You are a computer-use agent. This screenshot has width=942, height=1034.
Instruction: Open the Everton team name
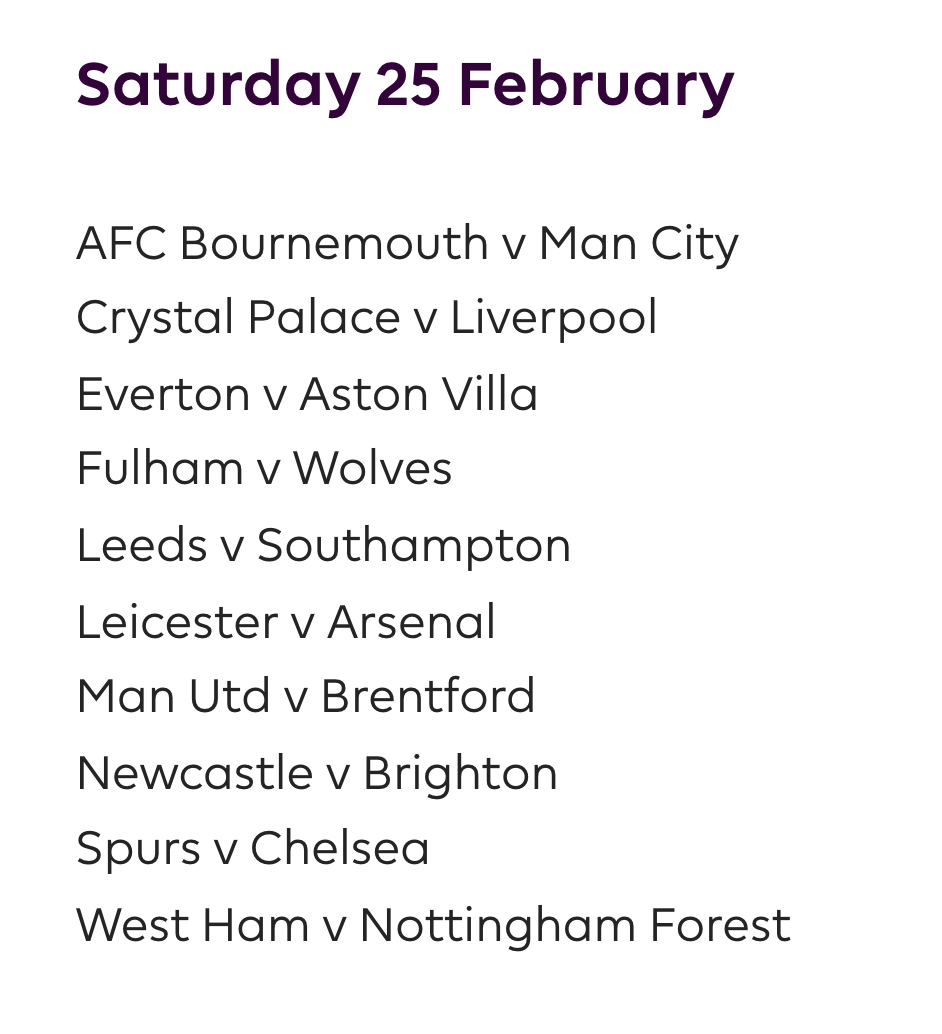click(x=162, y=394)
